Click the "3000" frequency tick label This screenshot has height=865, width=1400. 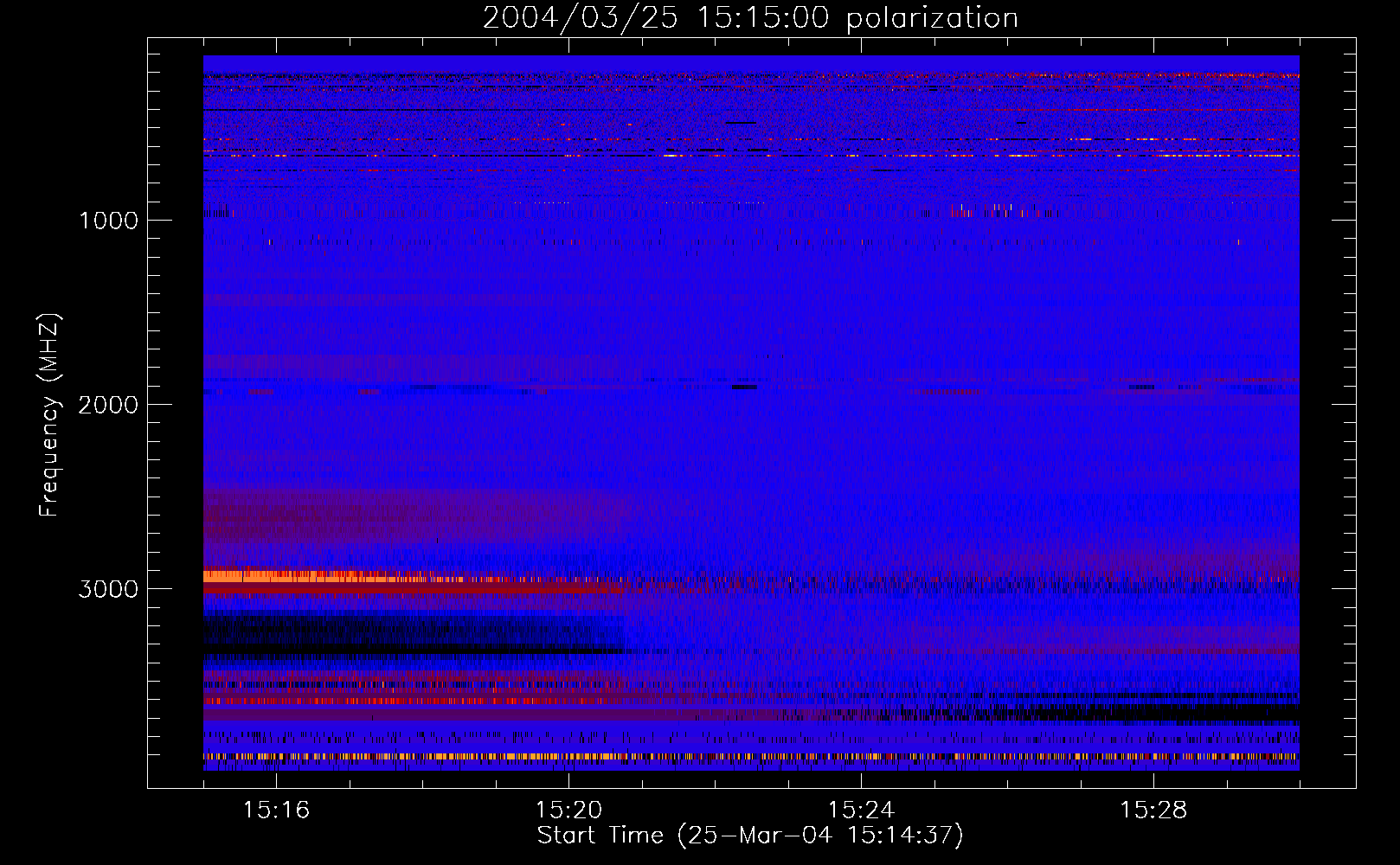(108, 589)
